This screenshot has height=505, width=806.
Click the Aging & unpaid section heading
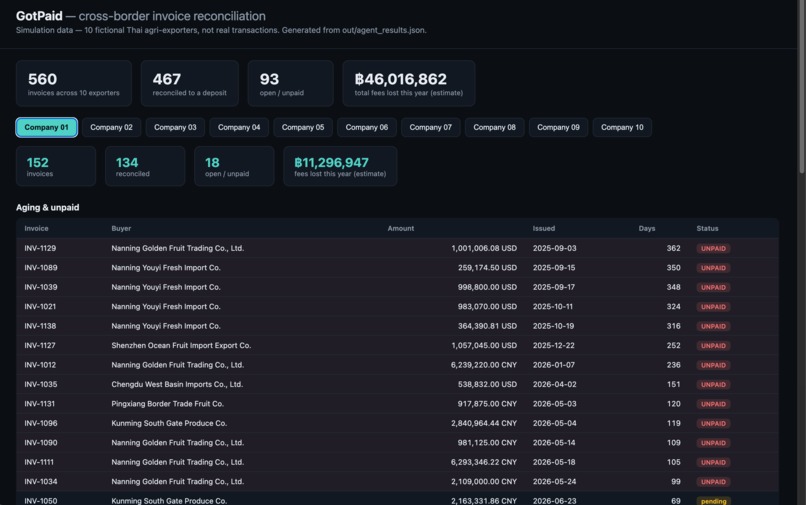click(47, 208)
